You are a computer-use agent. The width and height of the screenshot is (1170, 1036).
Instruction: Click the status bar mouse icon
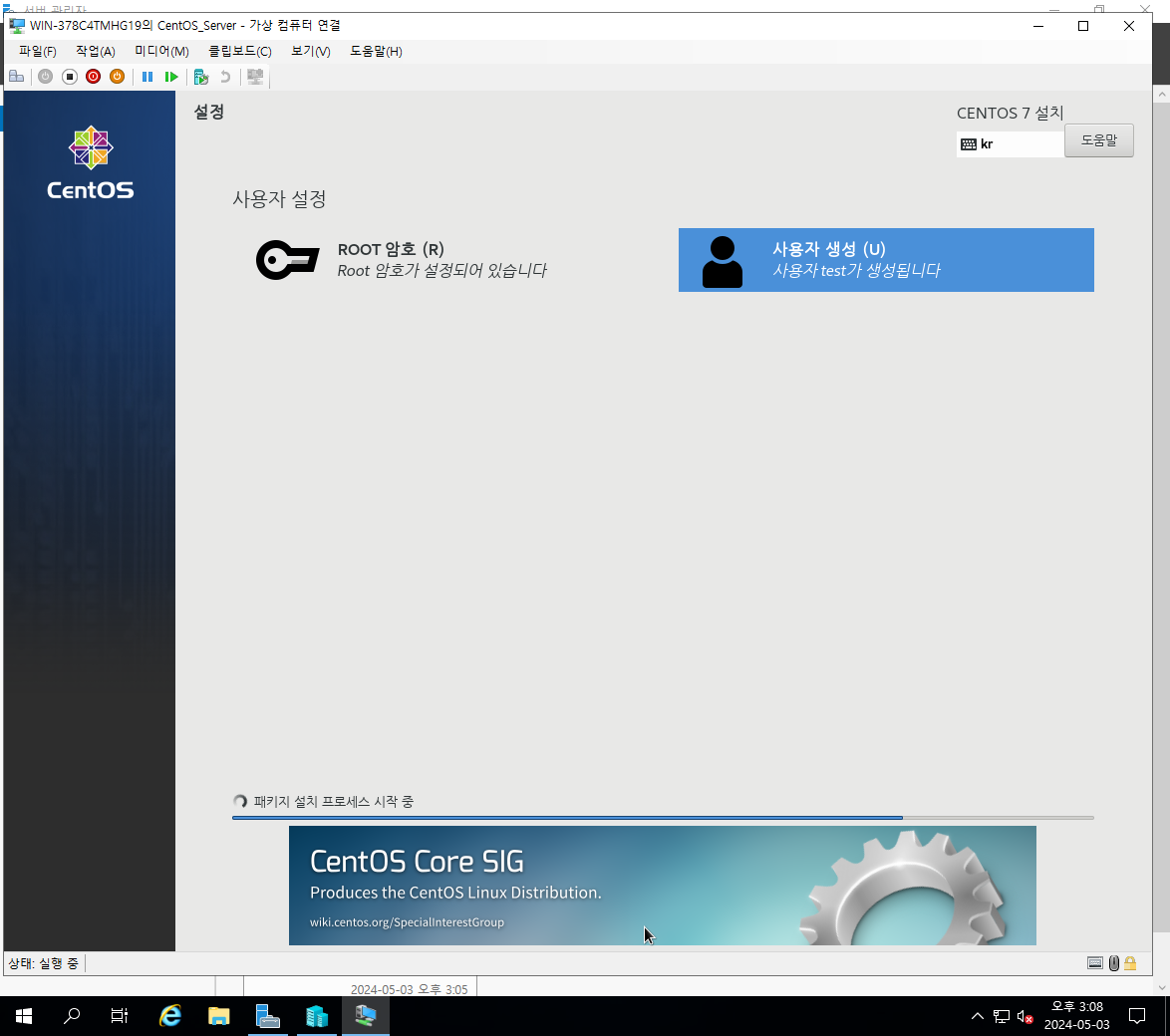point(1113,963)
